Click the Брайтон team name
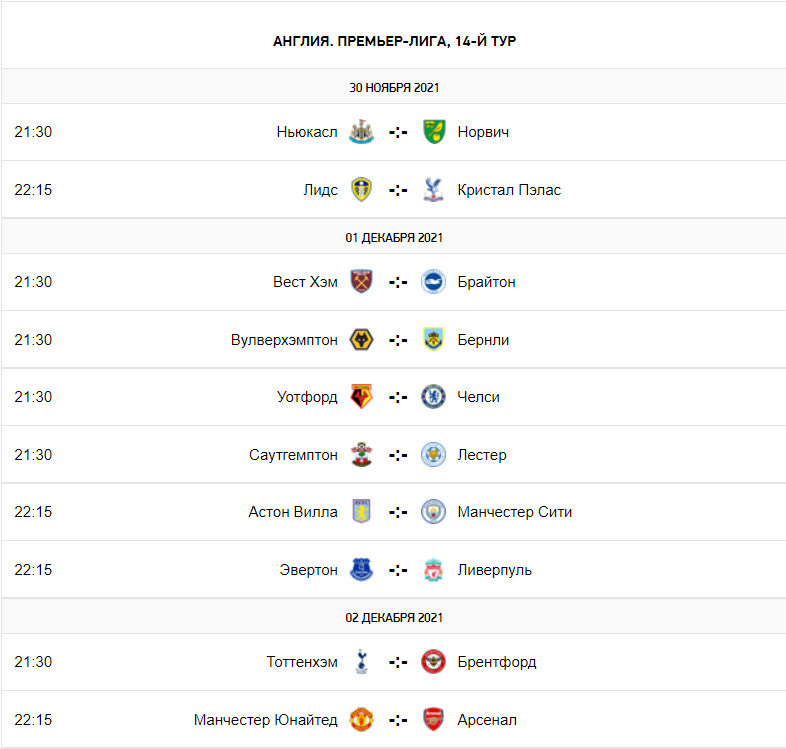786x749 pixels. pyautogui.click(x=486, y=282)
